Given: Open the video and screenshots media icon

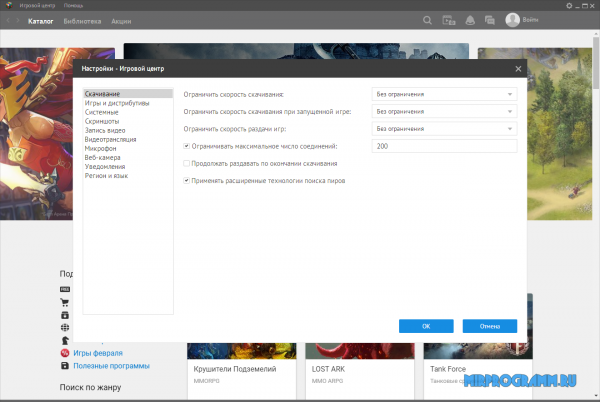Looking at the screenshot, I should coord(448,20).
